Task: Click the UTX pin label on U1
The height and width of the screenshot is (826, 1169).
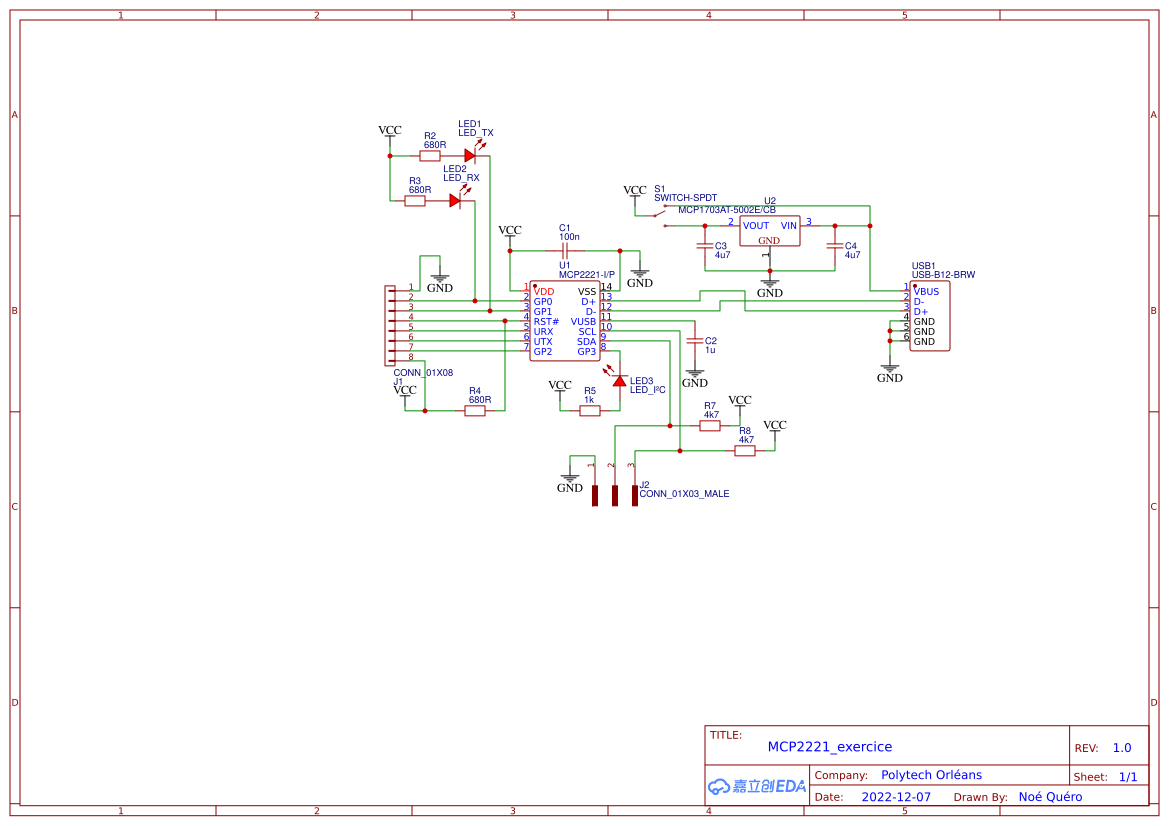Action: coord(543,341)
